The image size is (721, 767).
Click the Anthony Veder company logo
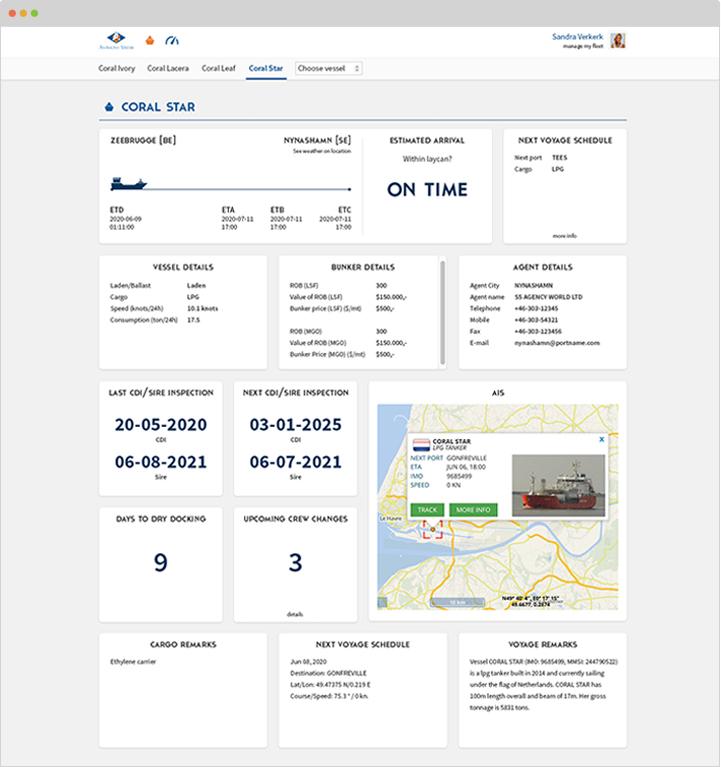(x=116, y=41)
